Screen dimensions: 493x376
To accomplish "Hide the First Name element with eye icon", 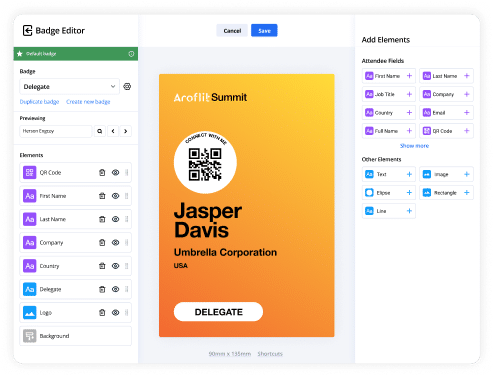I will click(115, 196).
